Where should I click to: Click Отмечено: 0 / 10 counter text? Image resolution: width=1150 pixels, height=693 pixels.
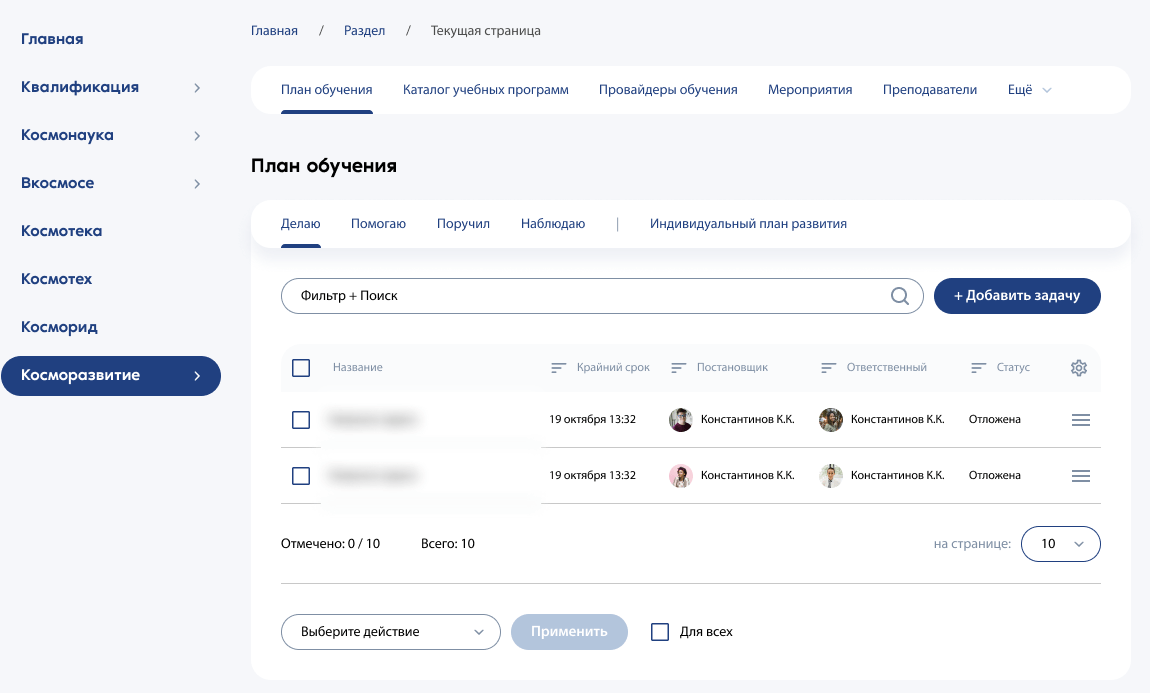coord(331,544)
